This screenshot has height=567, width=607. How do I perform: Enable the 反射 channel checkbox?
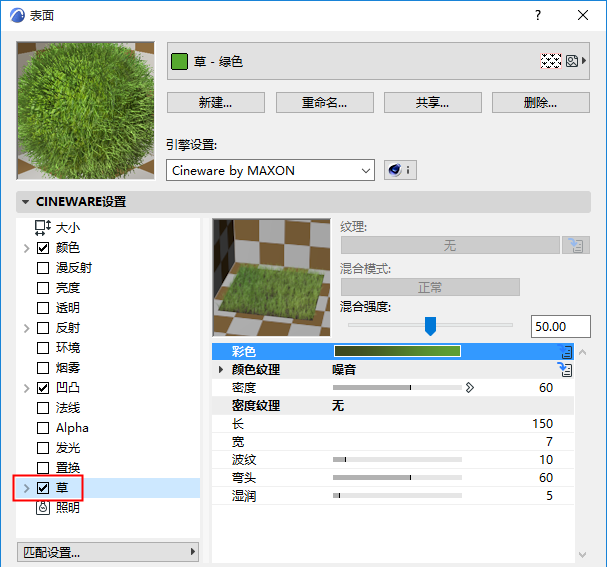click(x=43, y=328)
